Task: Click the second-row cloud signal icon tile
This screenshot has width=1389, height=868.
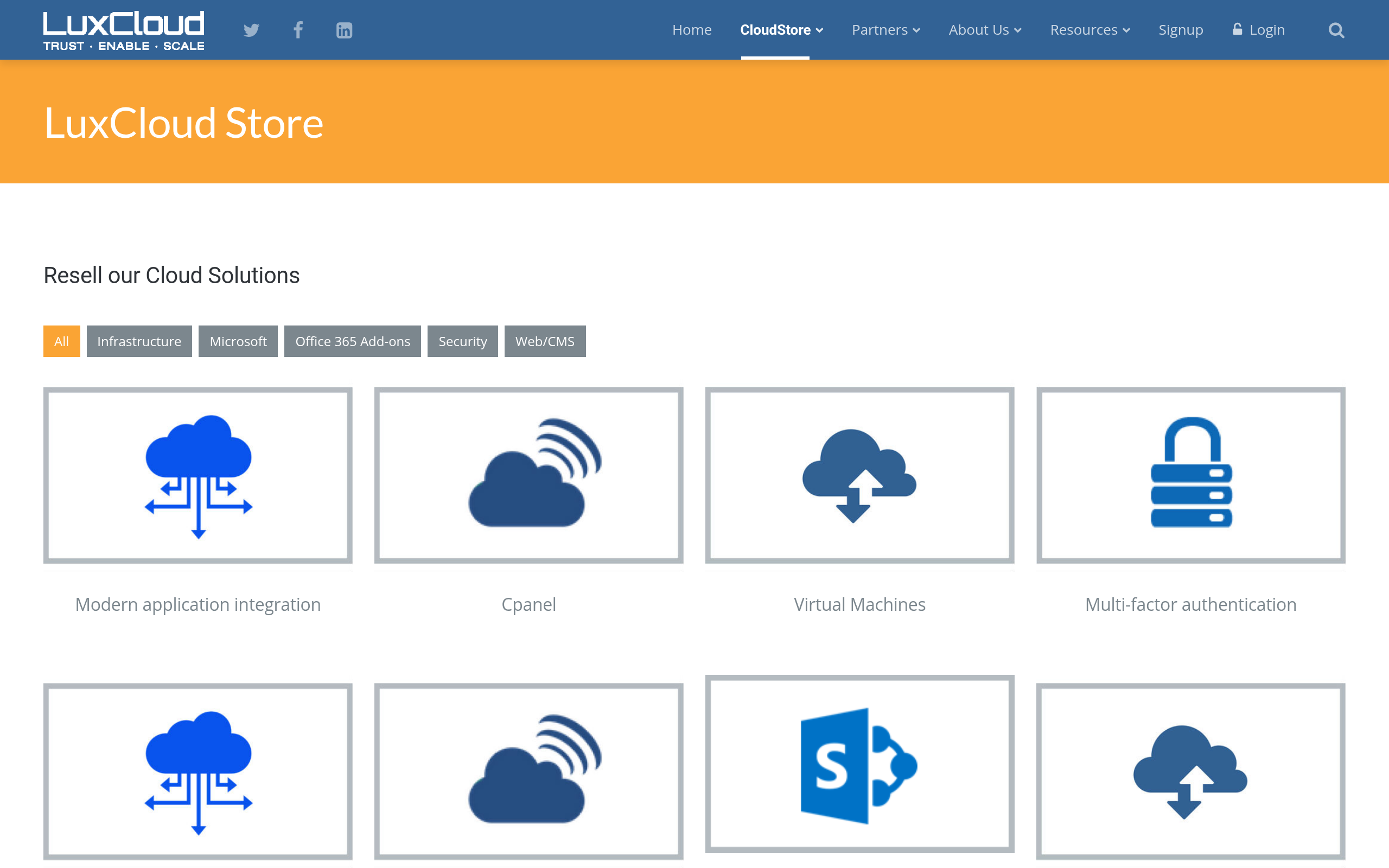Action: coord(528,771)
